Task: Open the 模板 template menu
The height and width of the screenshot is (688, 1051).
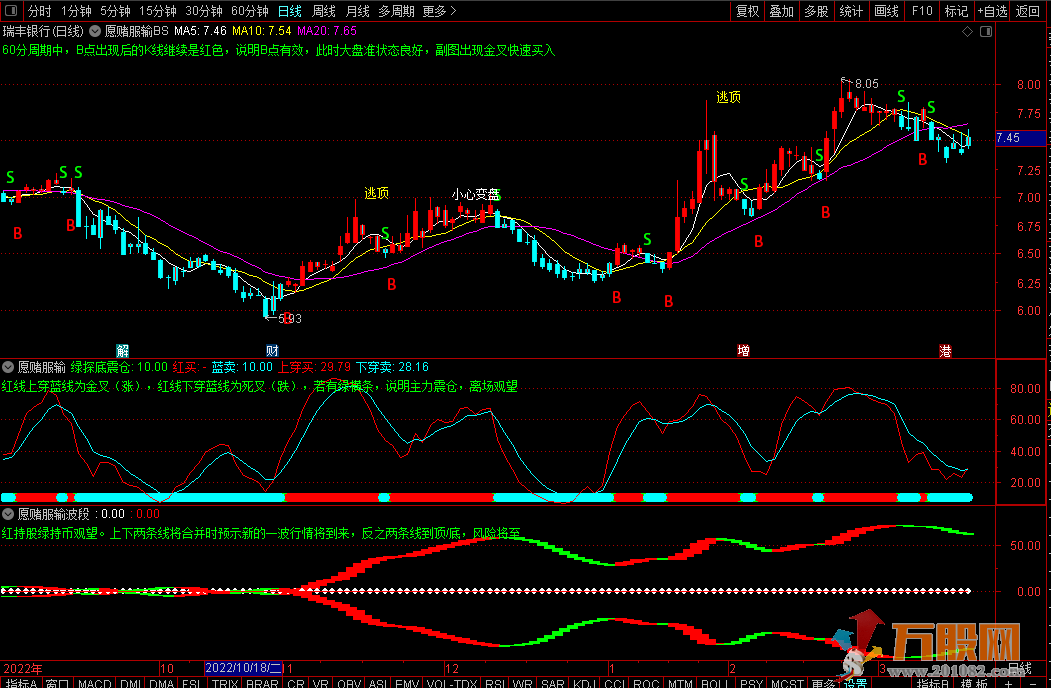Action: tap(975, 683)
